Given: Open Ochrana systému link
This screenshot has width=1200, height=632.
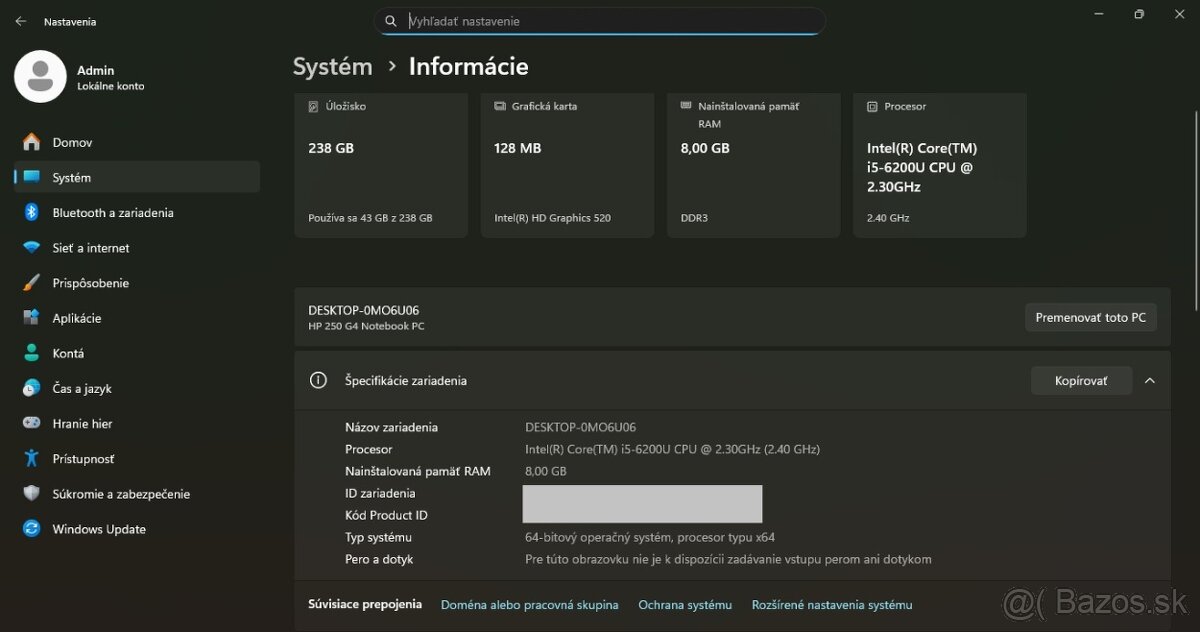Looking at the screenshot, I should click(685, 604).
